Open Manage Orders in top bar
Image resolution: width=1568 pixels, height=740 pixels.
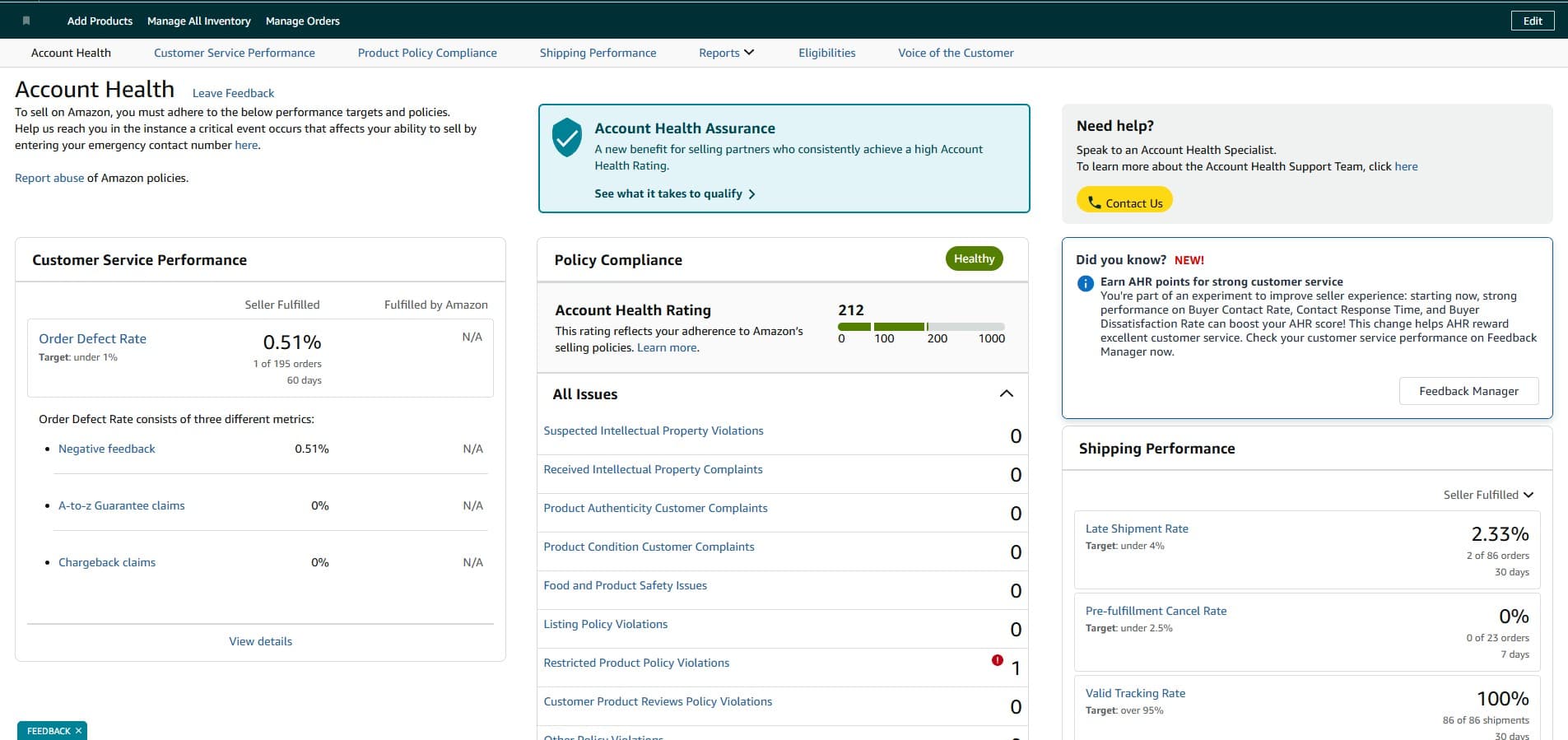point(302,21)
